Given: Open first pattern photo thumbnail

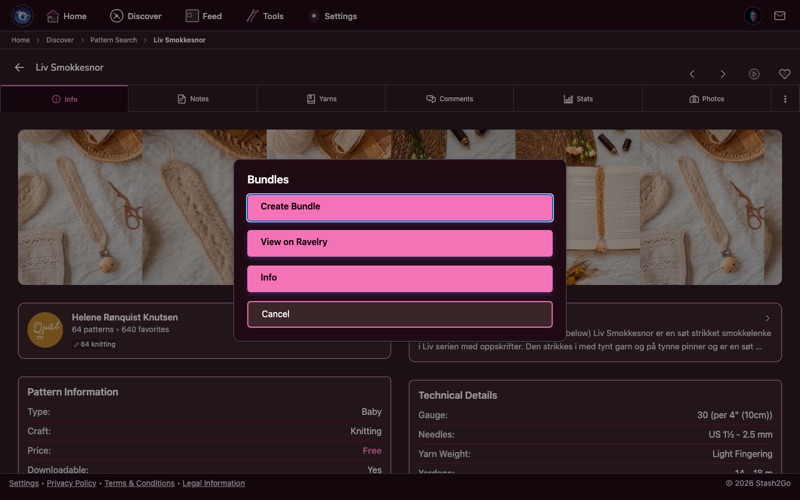Looking at the screenshot, I should pos(80,207).
